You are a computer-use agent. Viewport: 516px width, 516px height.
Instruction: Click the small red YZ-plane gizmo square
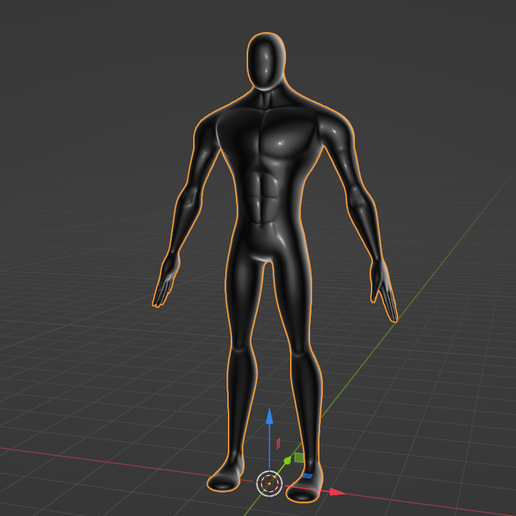tap(278, 443)
